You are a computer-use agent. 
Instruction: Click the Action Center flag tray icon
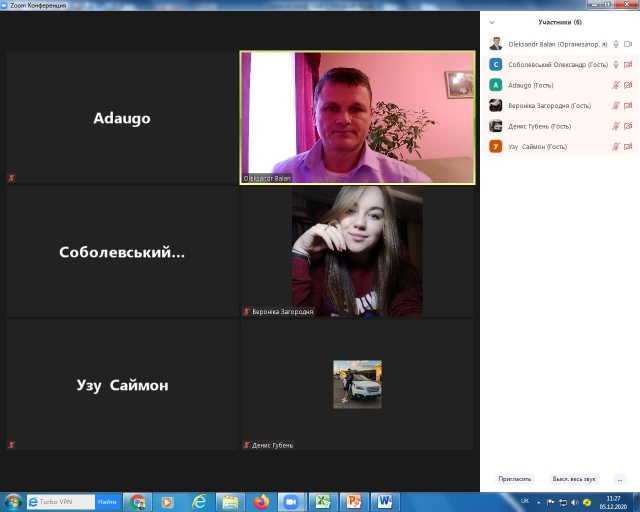(x=550, y=502)
